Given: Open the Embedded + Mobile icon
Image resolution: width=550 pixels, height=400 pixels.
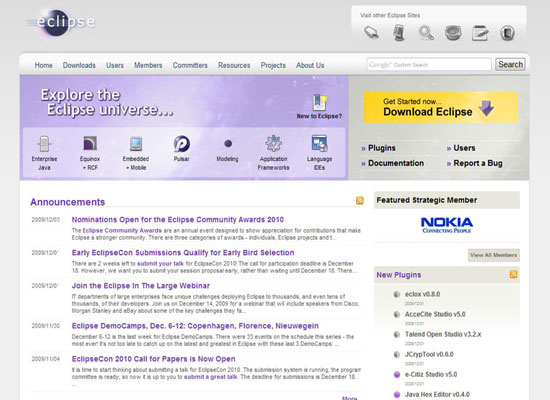Looking at the screenshot, I should [x=136, y=144].
